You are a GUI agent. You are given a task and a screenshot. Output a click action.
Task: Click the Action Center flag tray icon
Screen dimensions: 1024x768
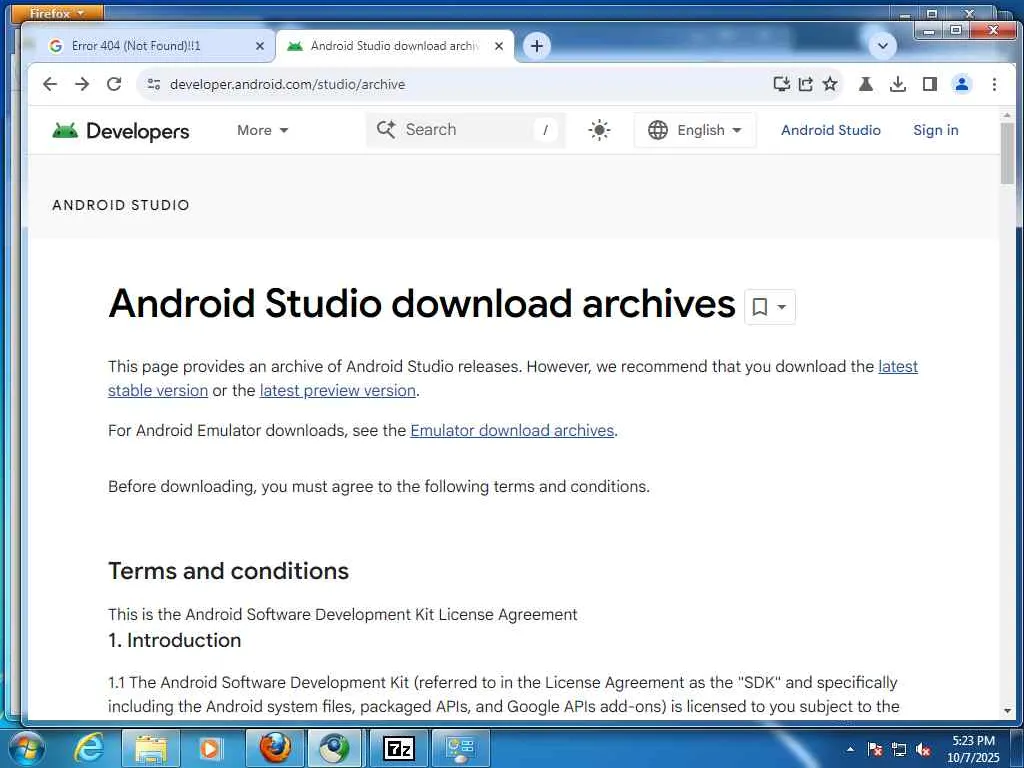[875, 749]
